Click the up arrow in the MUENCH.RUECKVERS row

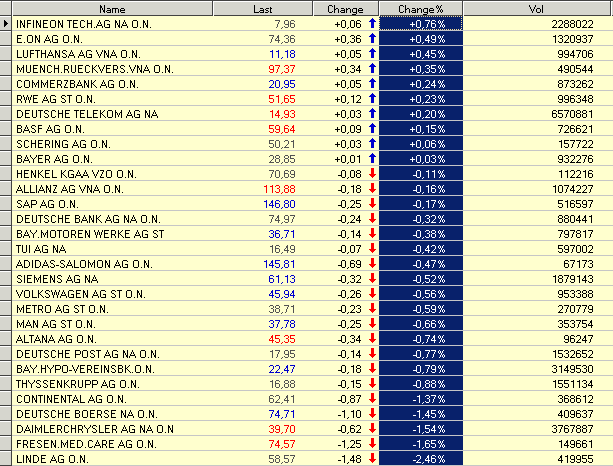(372, 68)
